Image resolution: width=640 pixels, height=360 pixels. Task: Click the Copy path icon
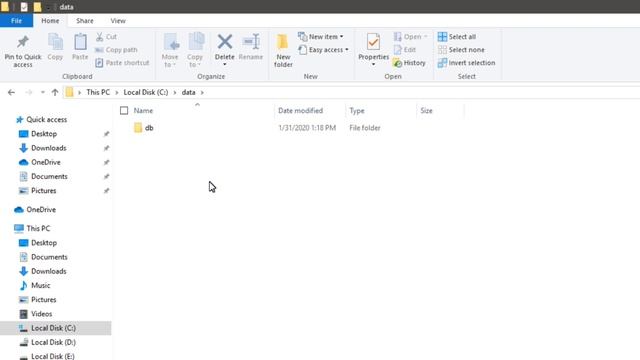point(99,50)
